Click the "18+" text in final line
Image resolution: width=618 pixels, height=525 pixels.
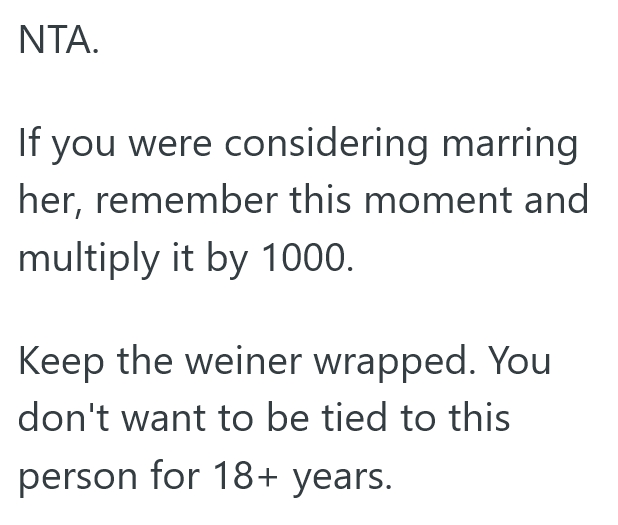[x=242, y=475]
